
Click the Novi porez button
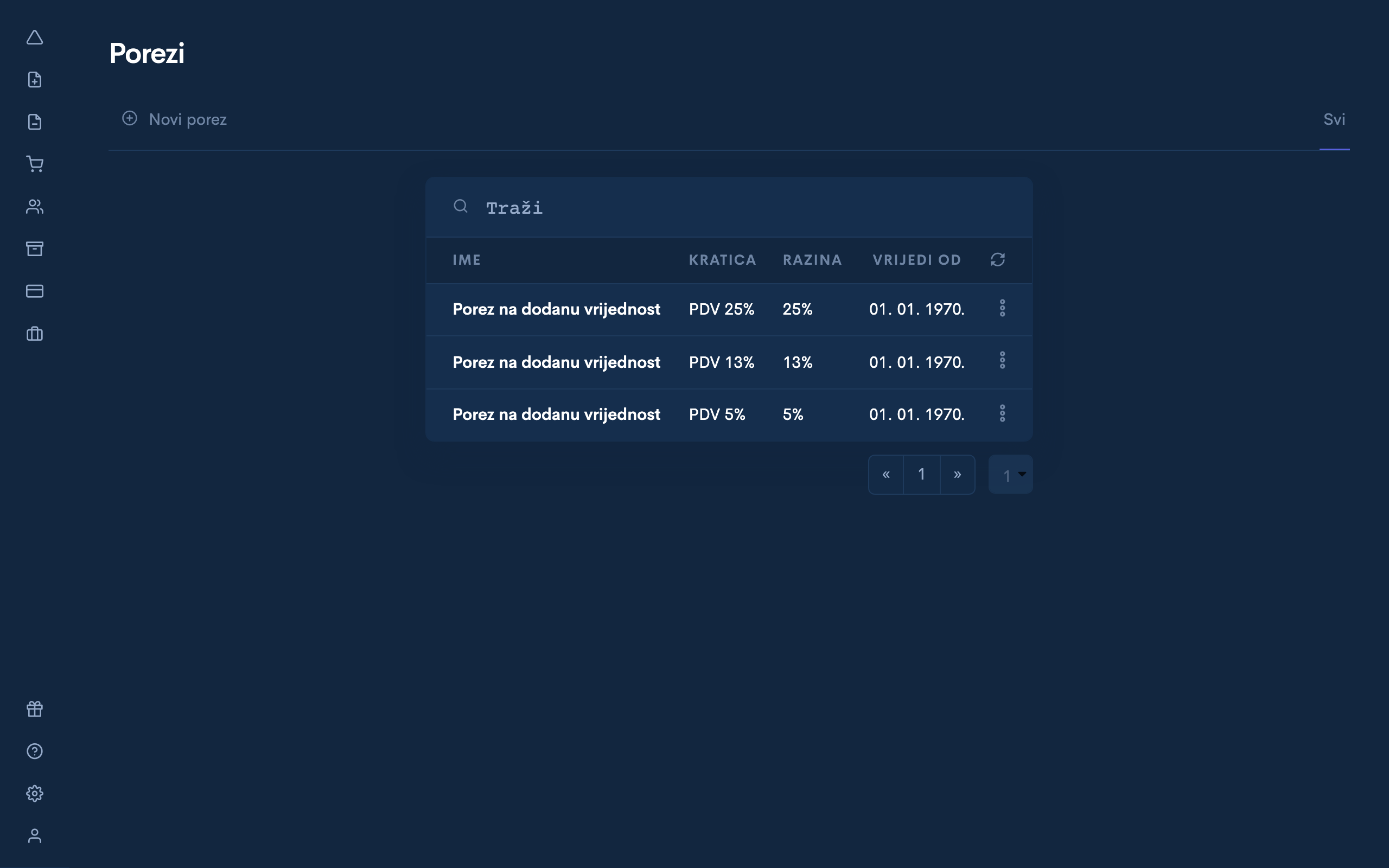tap(175, 119)
